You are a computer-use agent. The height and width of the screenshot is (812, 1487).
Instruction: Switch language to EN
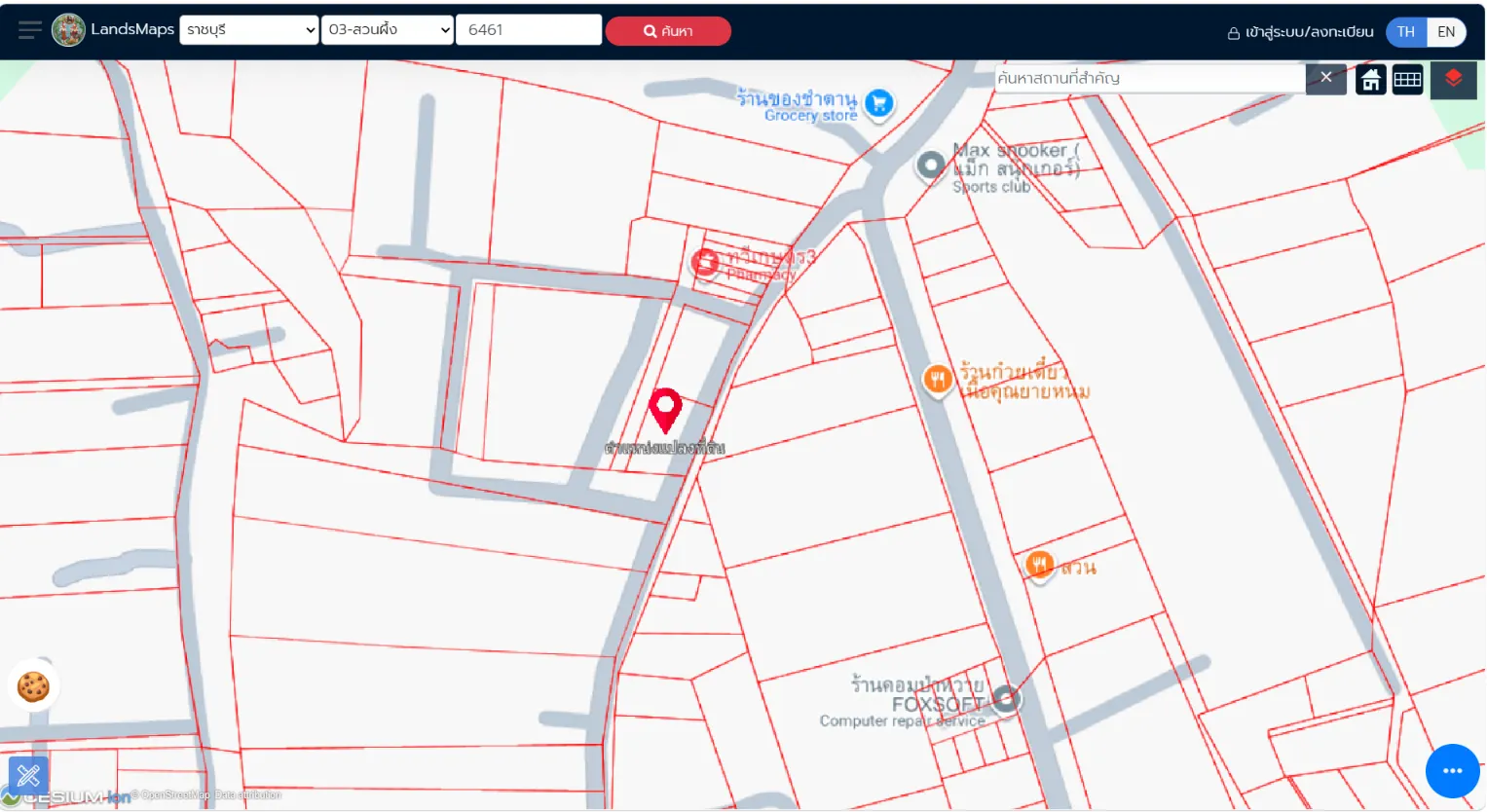click(1446, 32)
